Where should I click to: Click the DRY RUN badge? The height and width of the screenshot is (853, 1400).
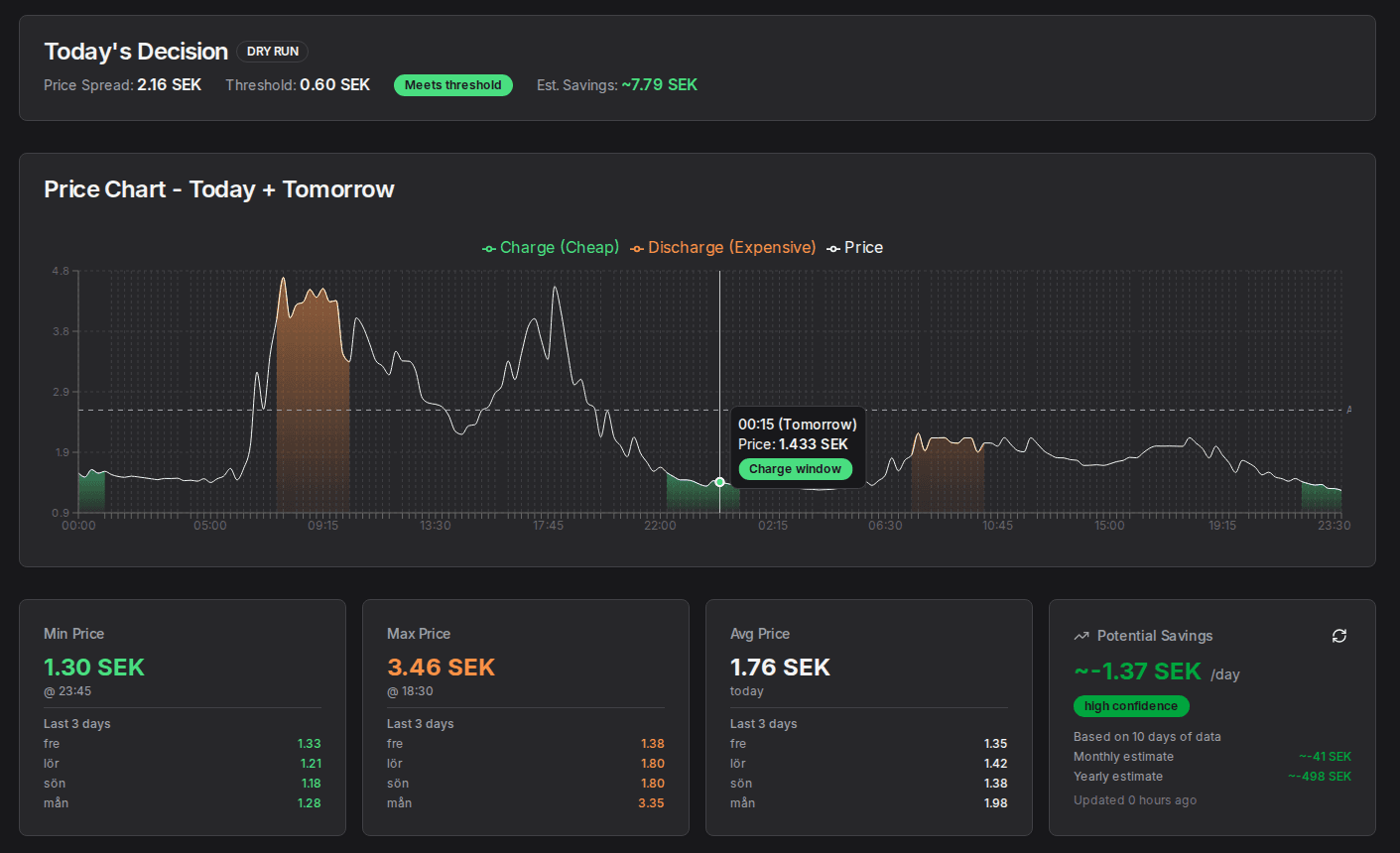coord(272,52)
